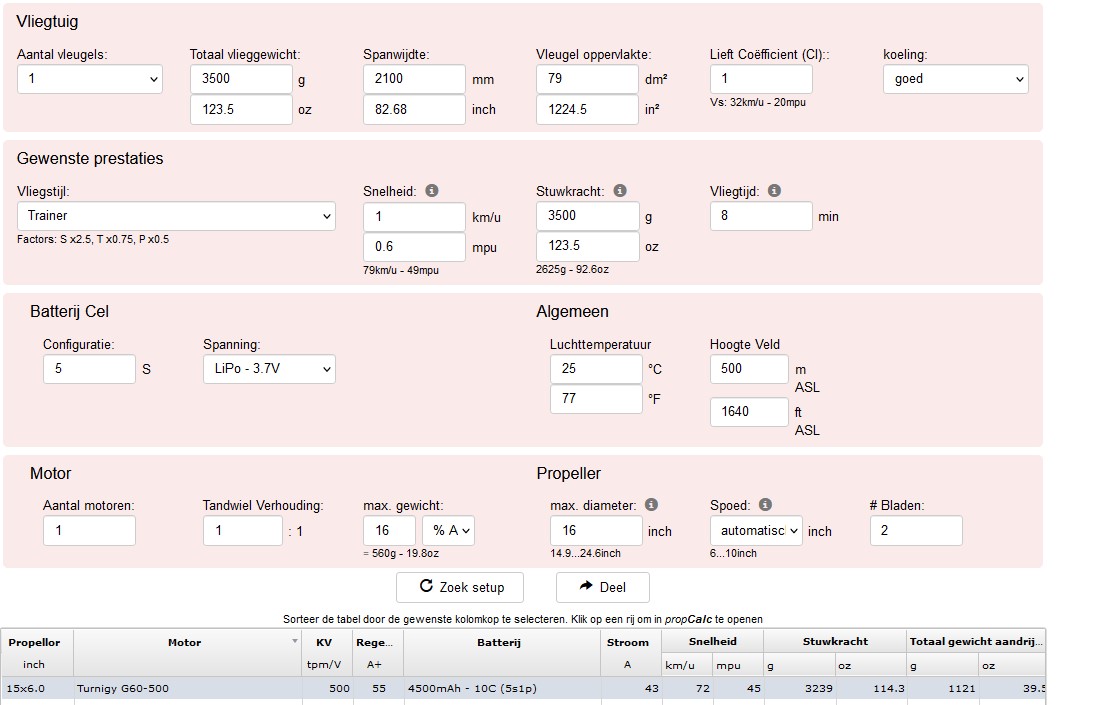Open Spoed automatisch dropdown
The width and height of the screenshot is (1094, 705).
(x=756, y=530)
